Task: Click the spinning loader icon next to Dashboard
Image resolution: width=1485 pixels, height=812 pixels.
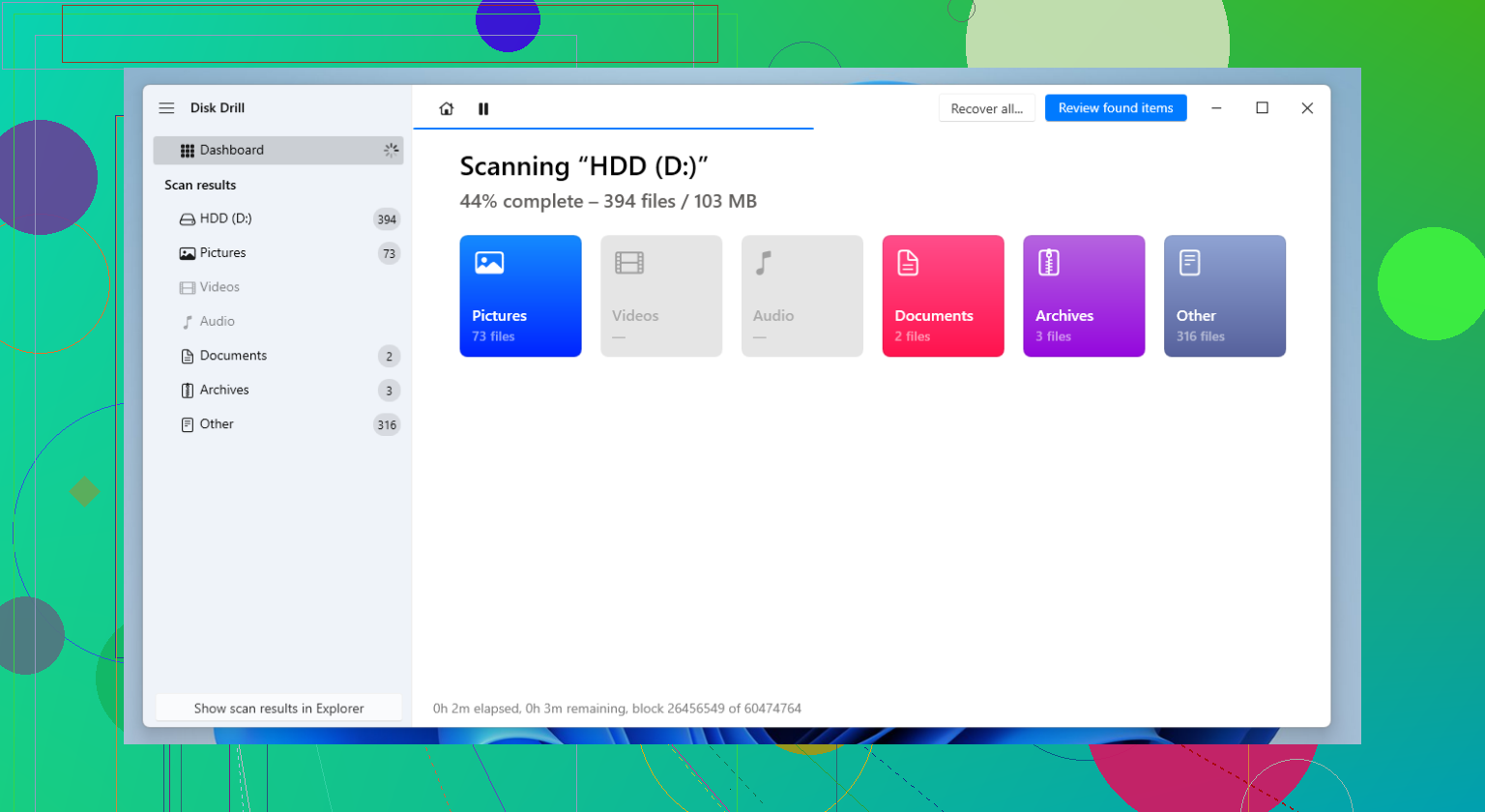Action: pyautogui.click(x=391, y=150)
